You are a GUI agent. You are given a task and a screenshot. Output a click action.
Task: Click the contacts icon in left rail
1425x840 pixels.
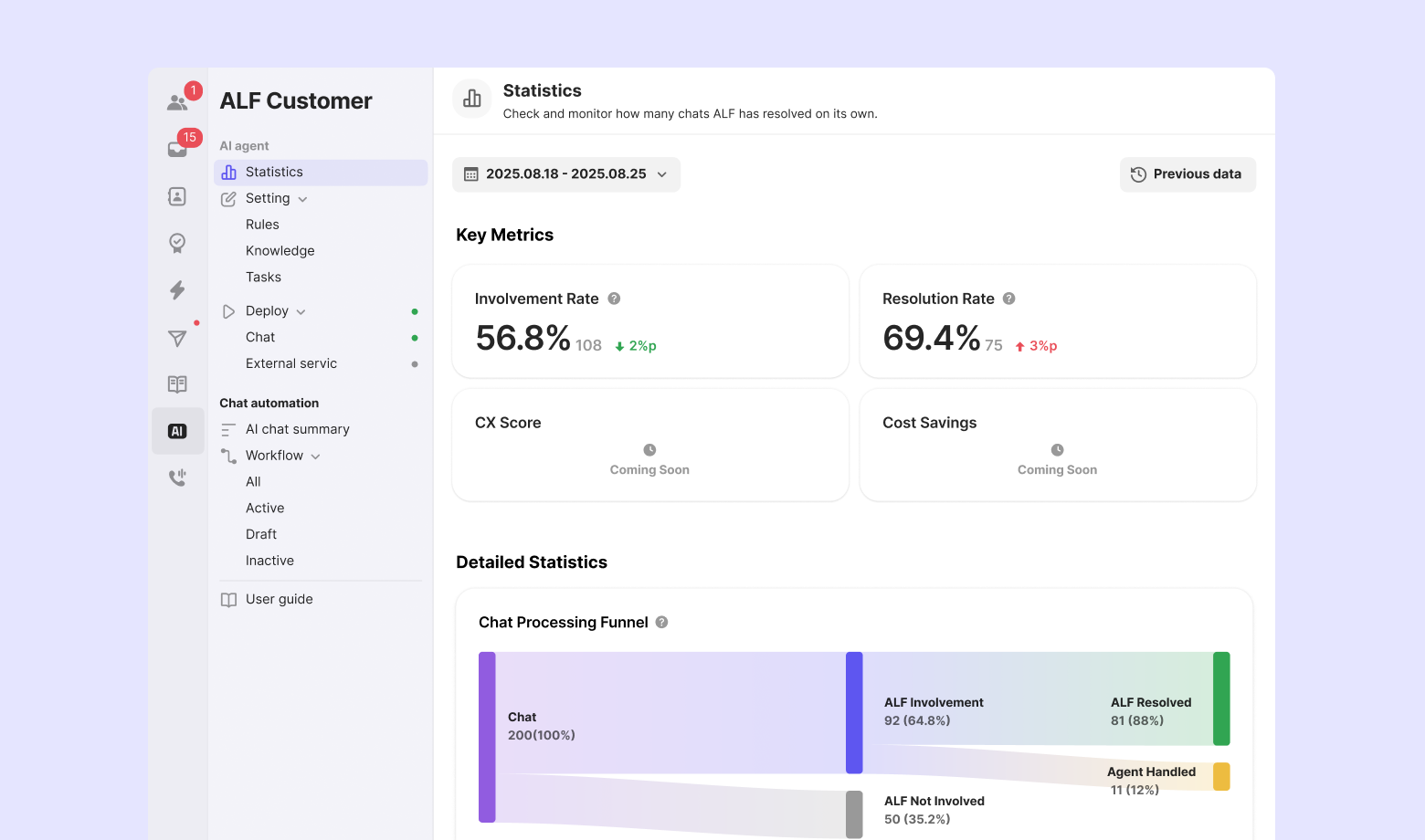pyautogui.click(x=177, y=196)
